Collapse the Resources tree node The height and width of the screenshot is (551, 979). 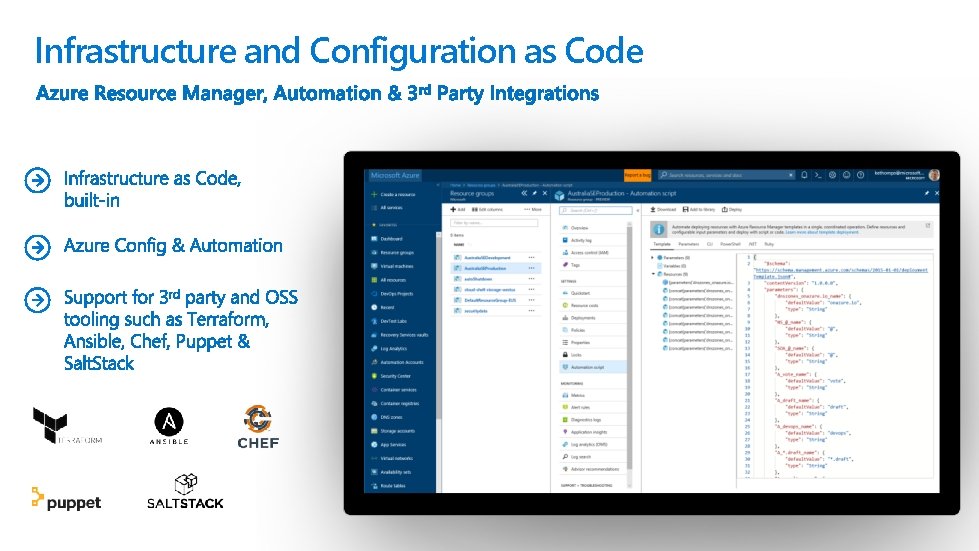653,274
